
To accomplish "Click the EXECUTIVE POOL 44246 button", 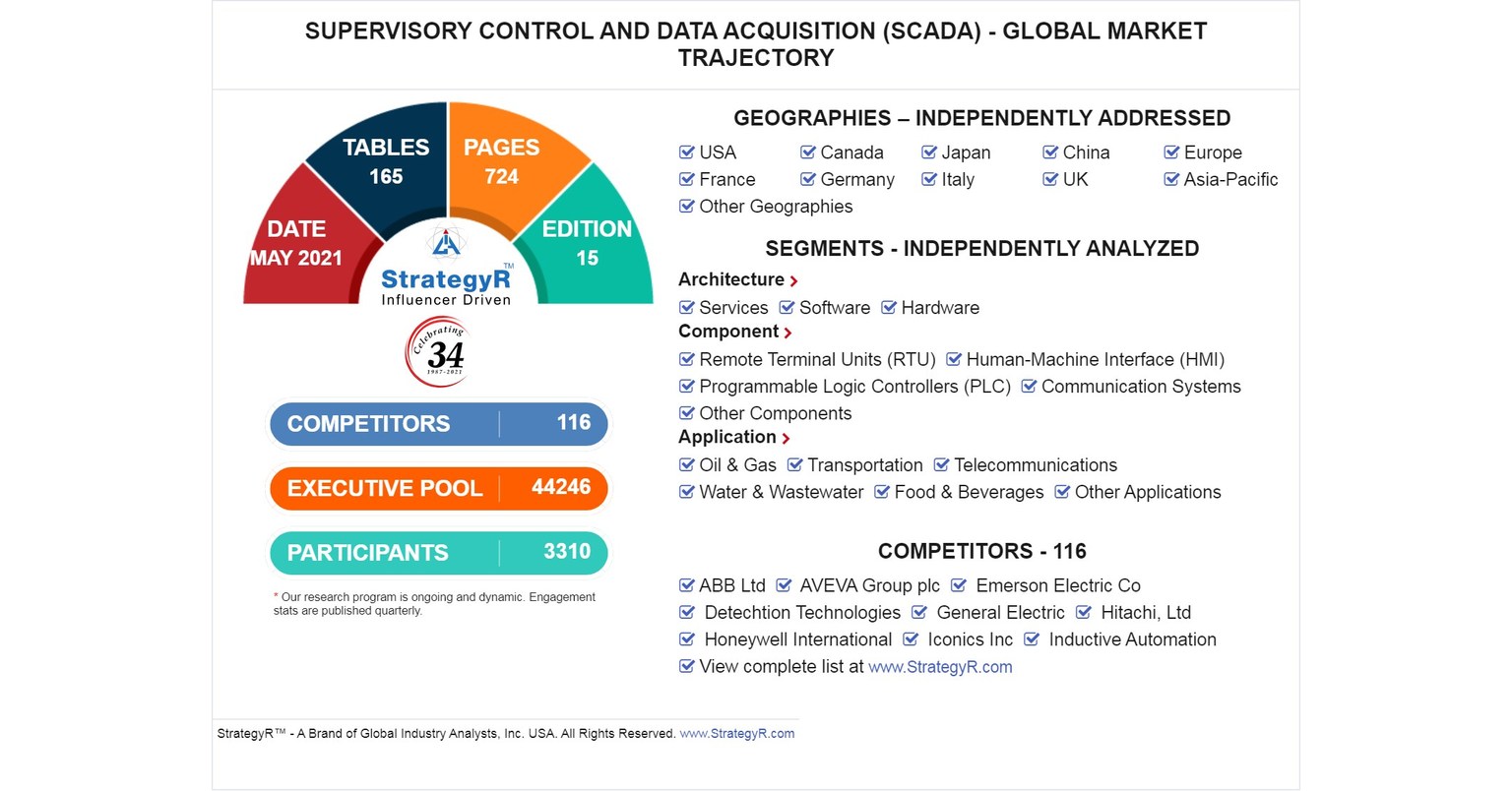I will click(439, 488).
